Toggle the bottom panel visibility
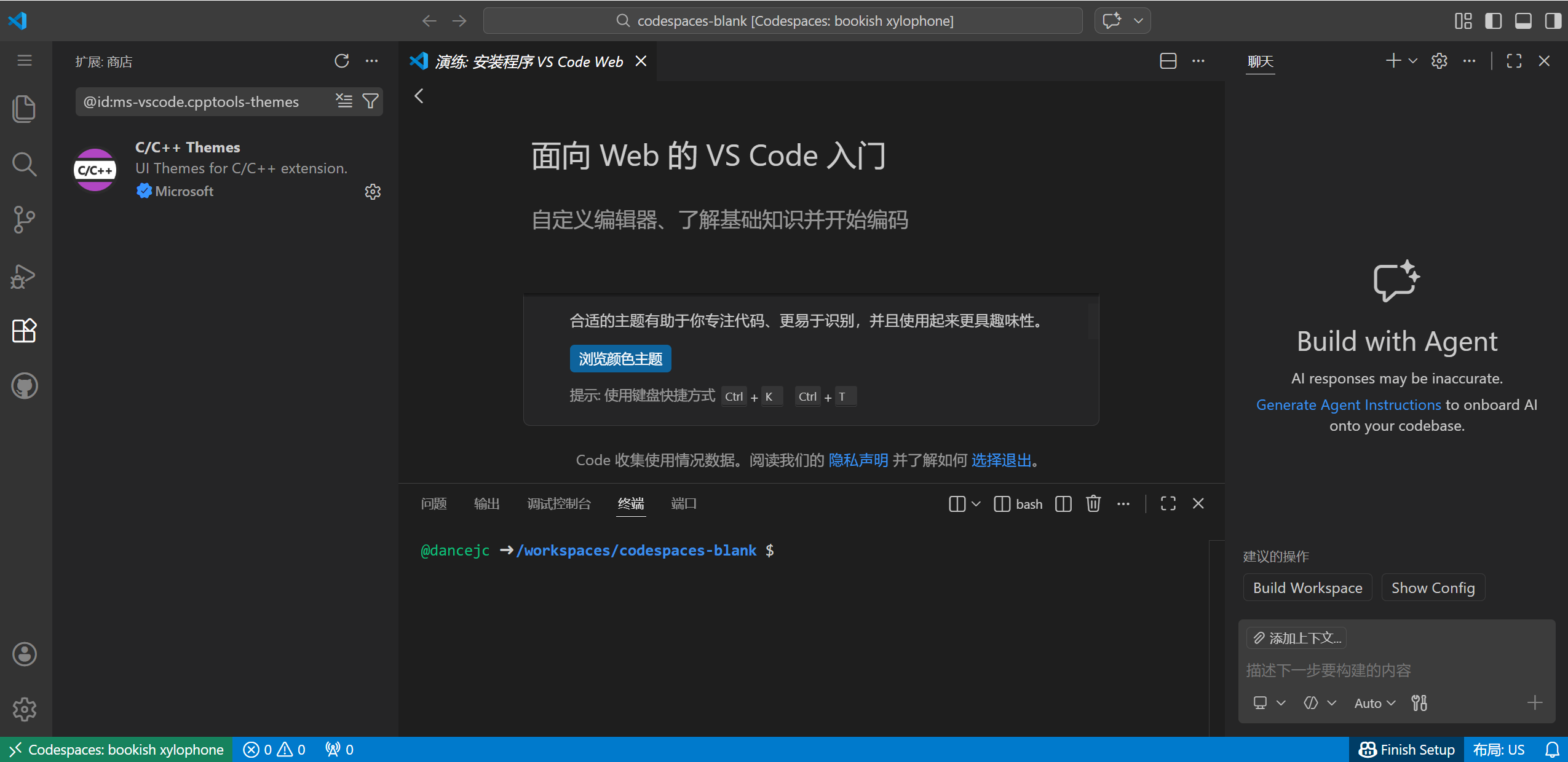Screen dimensions: 1568x762 pyautogui.click(x=1523, y=21)
